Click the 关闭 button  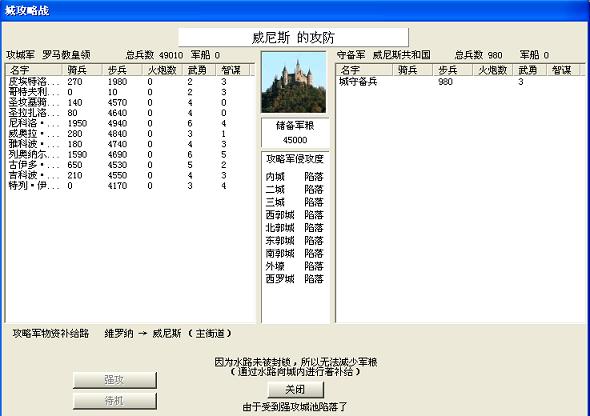coord(295,389)
